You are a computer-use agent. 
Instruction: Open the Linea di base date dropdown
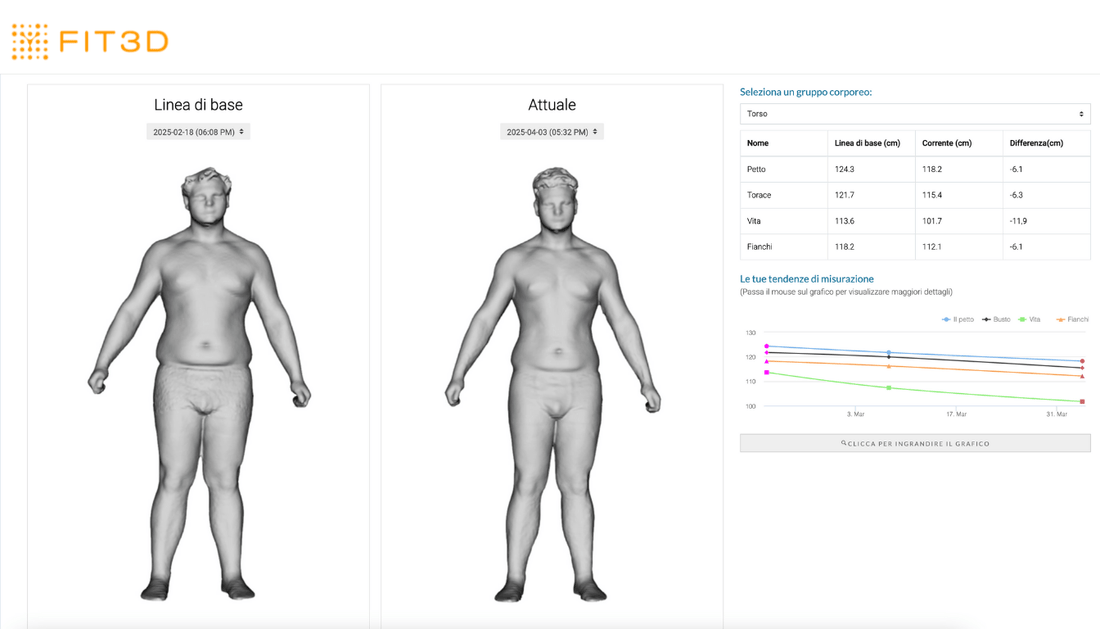pos(199,132)
